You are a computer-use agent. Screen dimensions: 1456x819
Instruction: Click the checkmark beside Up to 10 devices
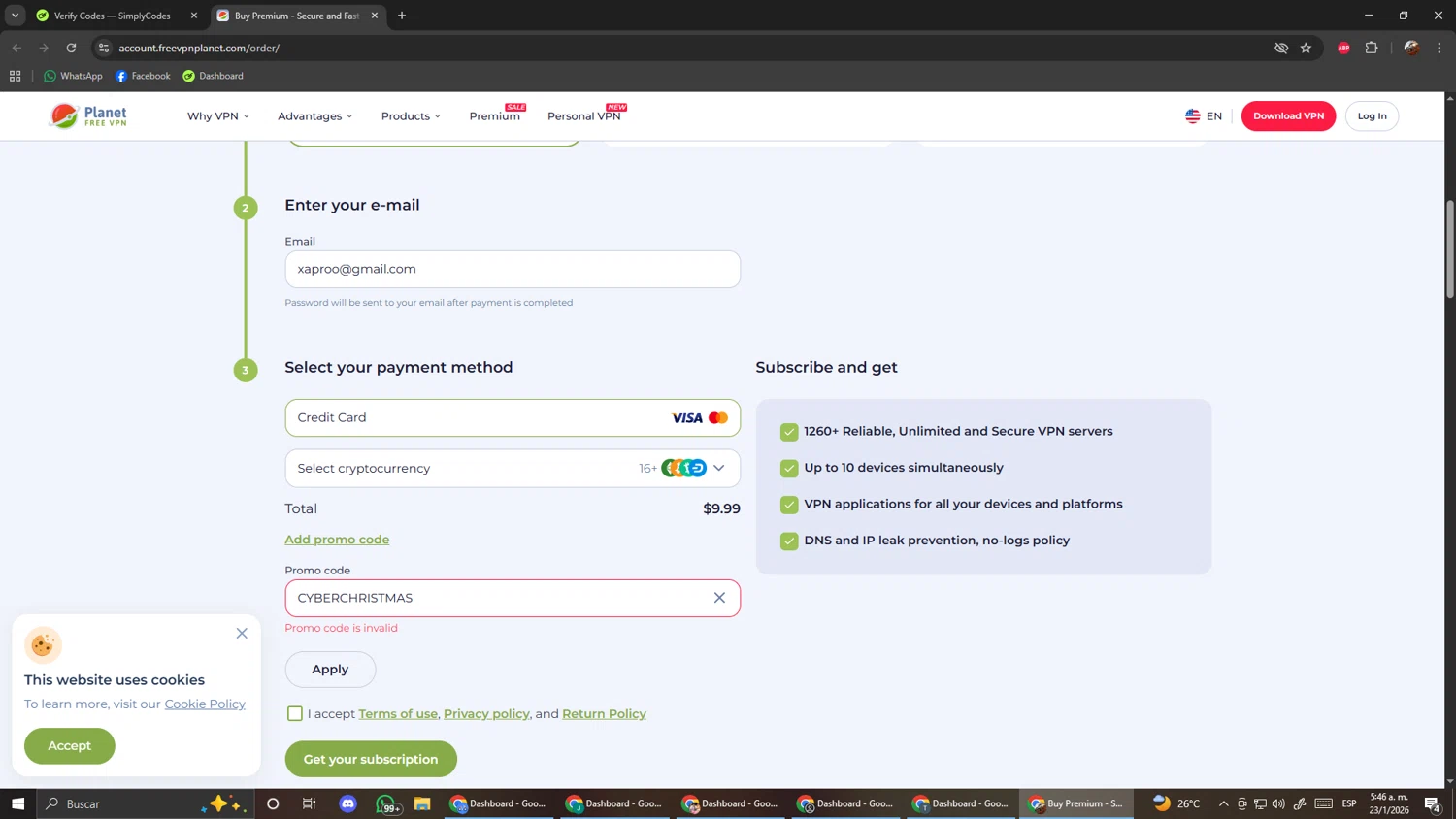[x=789, y=468]
